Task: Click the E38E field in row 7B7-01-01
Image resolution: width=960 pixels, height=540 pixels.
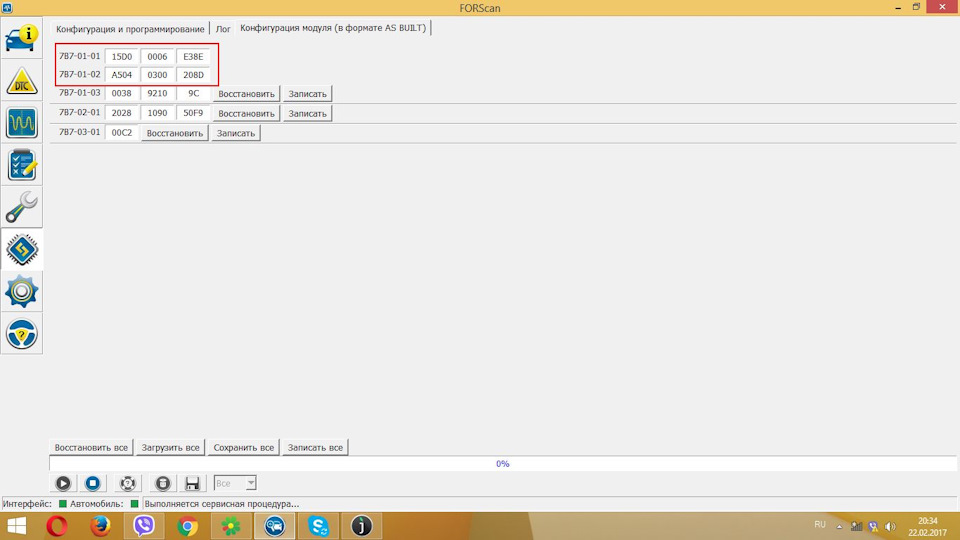Action: (x=193, y=56)
